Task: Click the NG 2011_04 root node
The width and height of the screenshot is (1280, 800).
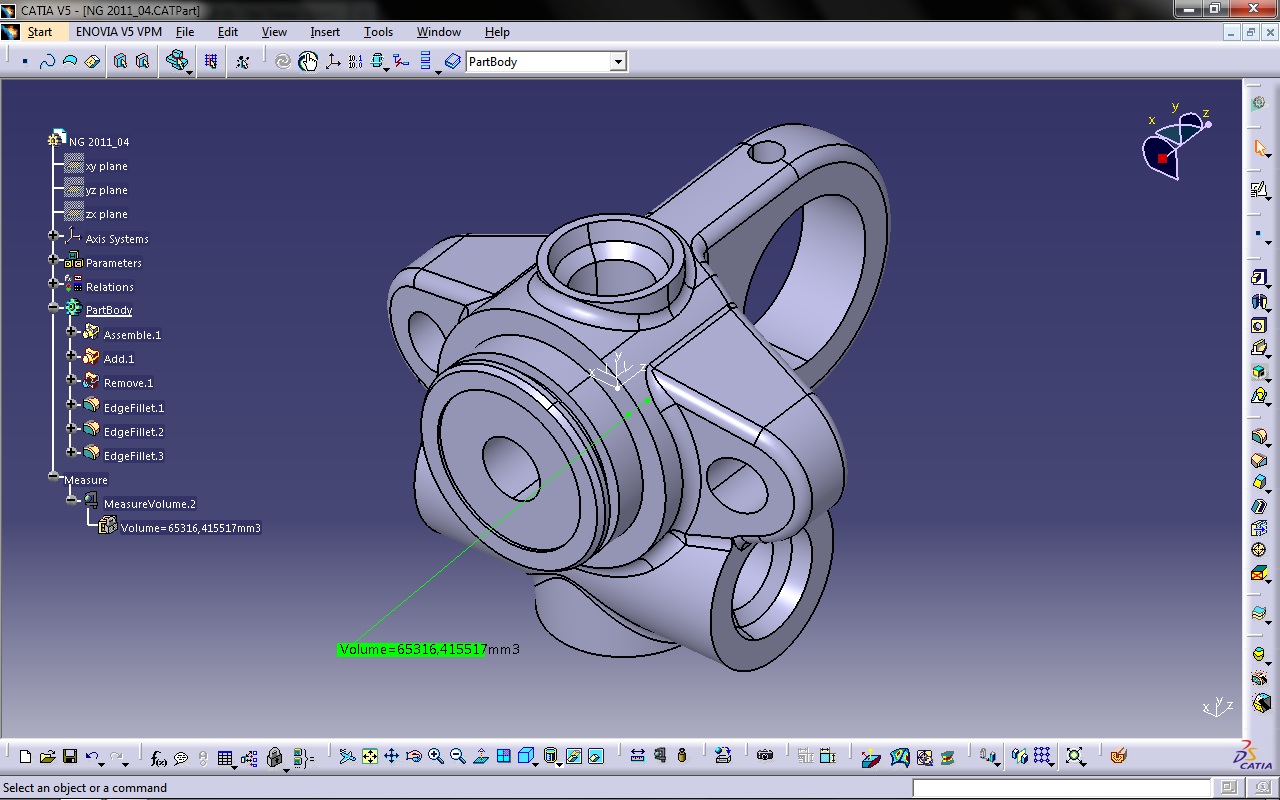Action: coord(99,142)
